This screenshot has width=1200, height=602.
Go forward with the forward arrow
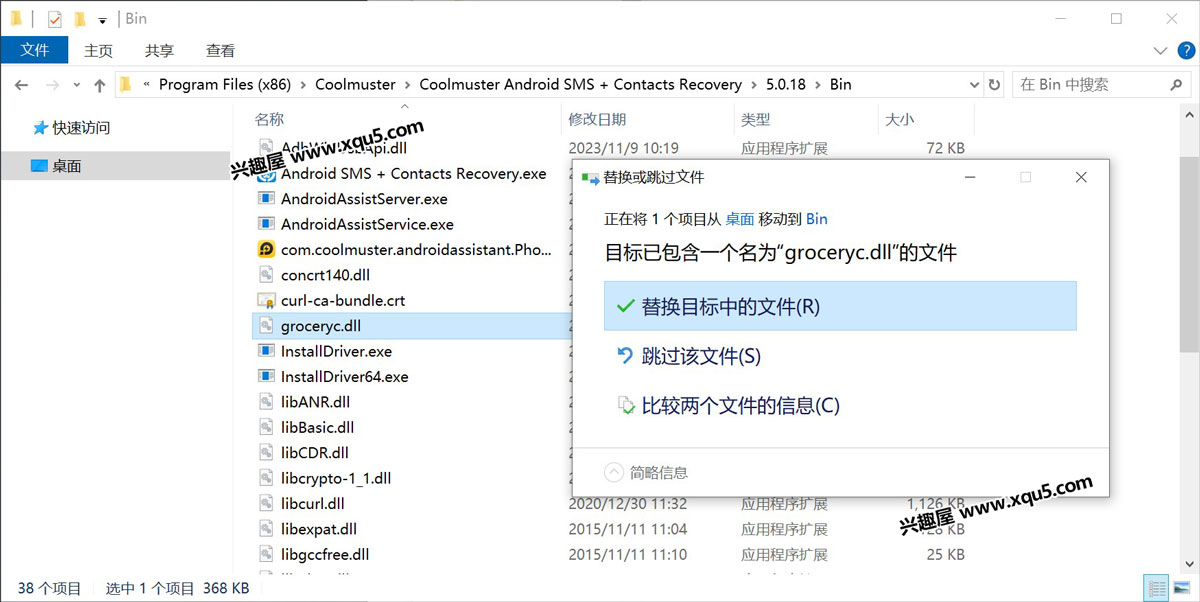(x=53, y=85)
